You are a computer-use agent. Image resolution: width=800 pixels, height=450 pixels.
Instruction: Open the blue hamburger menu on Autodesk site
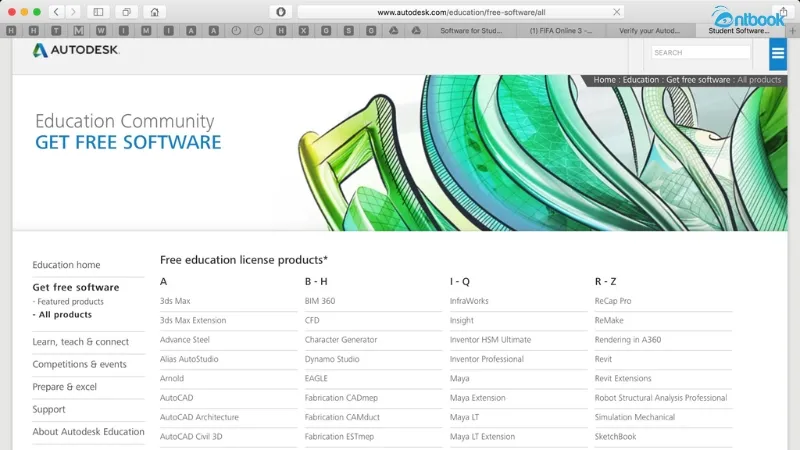click(x=777, y=54)
